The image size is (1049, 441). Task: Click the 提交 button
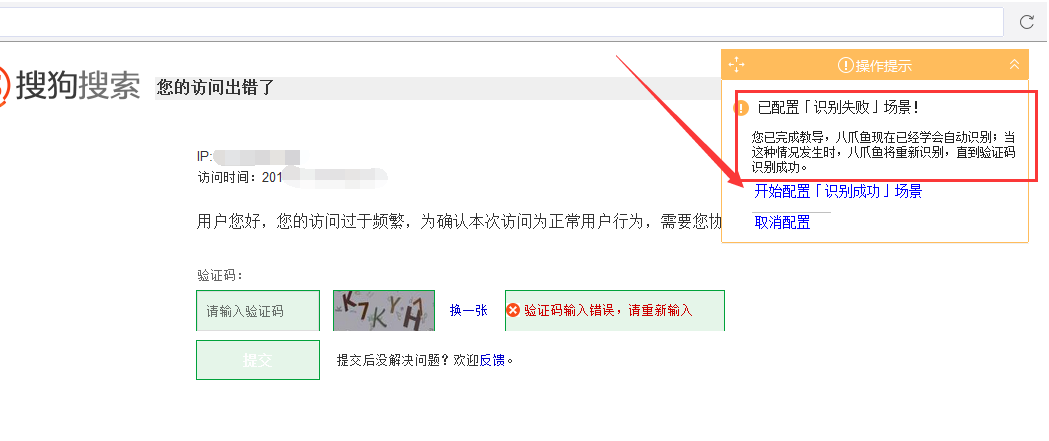pos(258,360)
